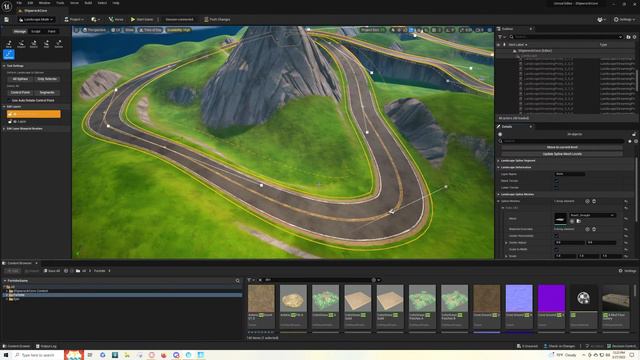Collapse the Landscape Deformation section
This screenshot has height=360, width=640.
(x=498, y=167)
